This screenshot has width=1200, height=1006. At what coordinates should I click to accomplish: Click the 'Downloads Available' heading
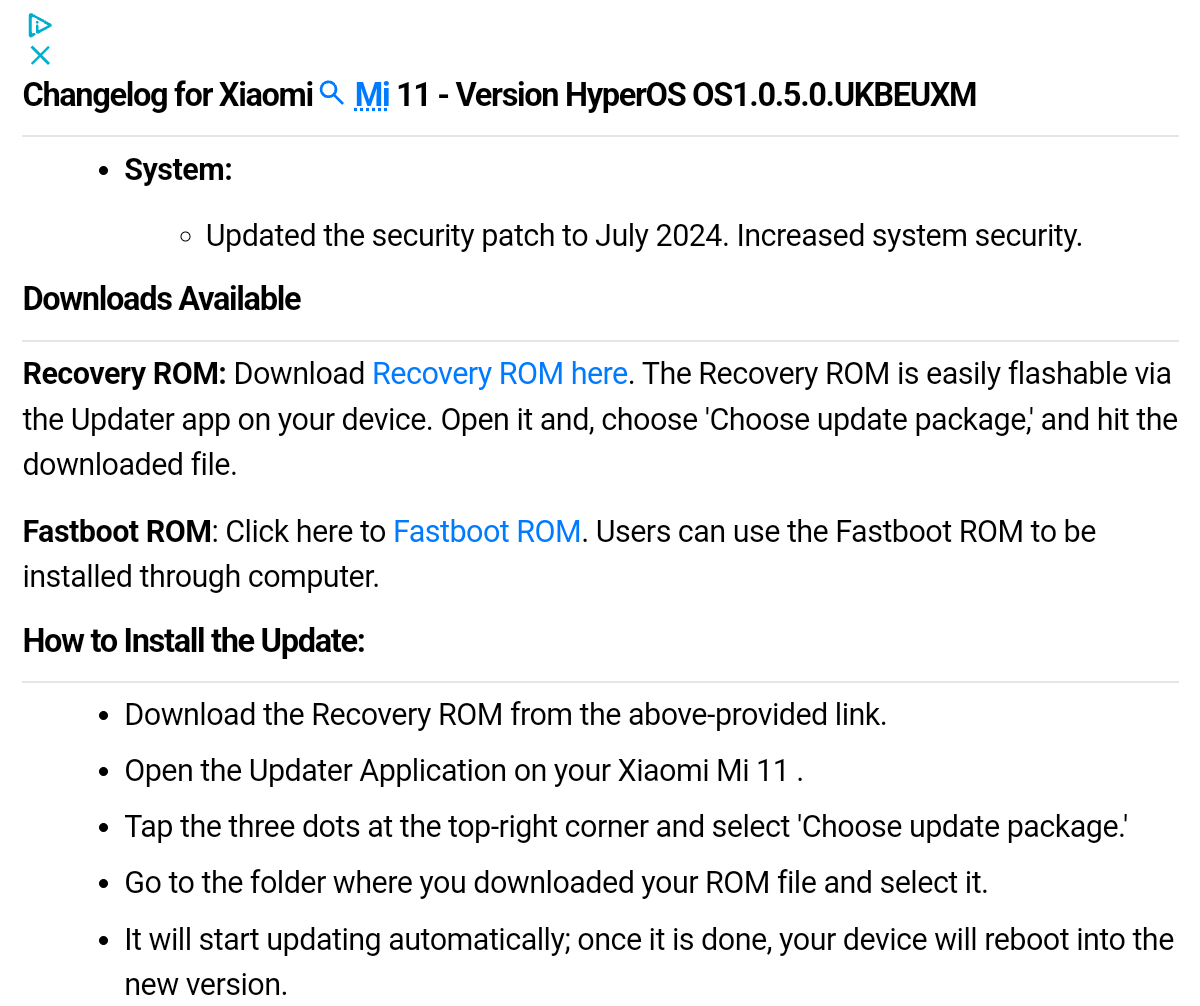162,299
